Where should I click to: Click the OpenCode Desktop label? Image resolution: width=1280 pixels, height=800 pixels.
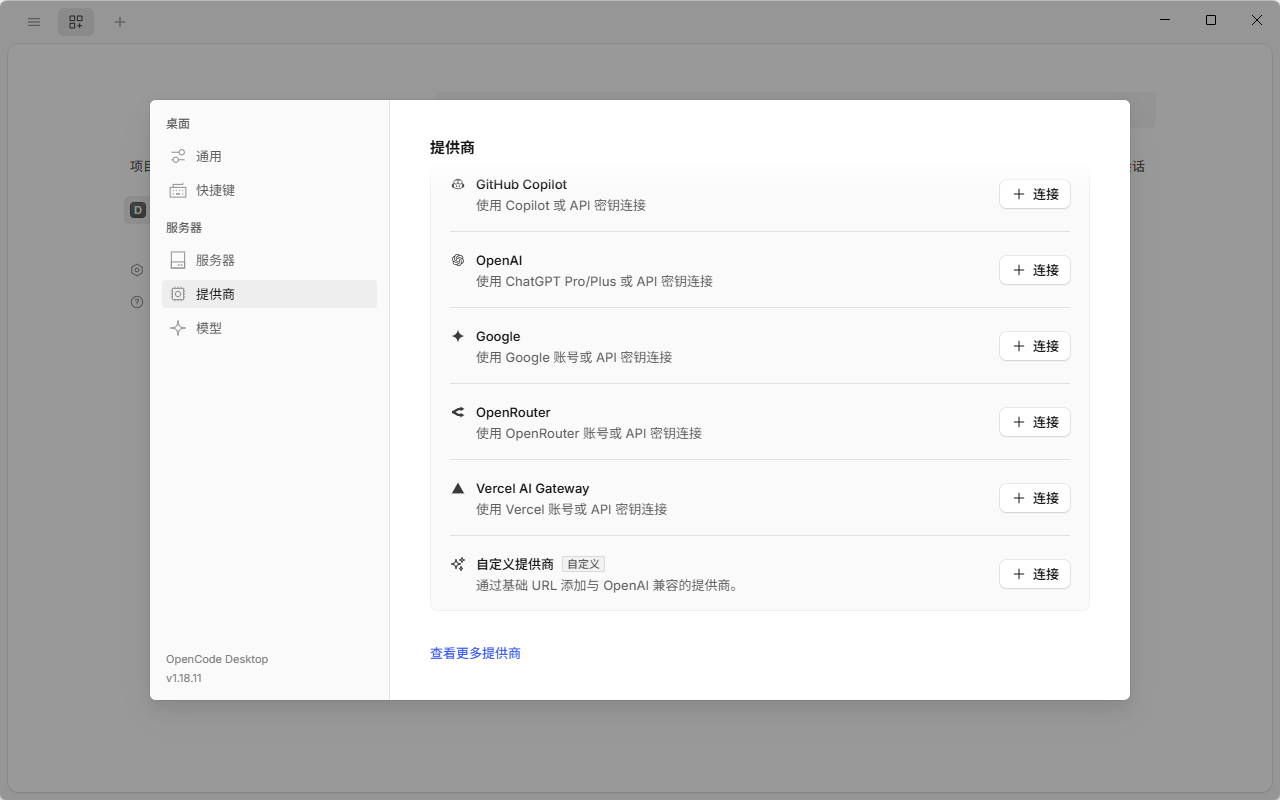pyautogui.click(x=217, y=659)
